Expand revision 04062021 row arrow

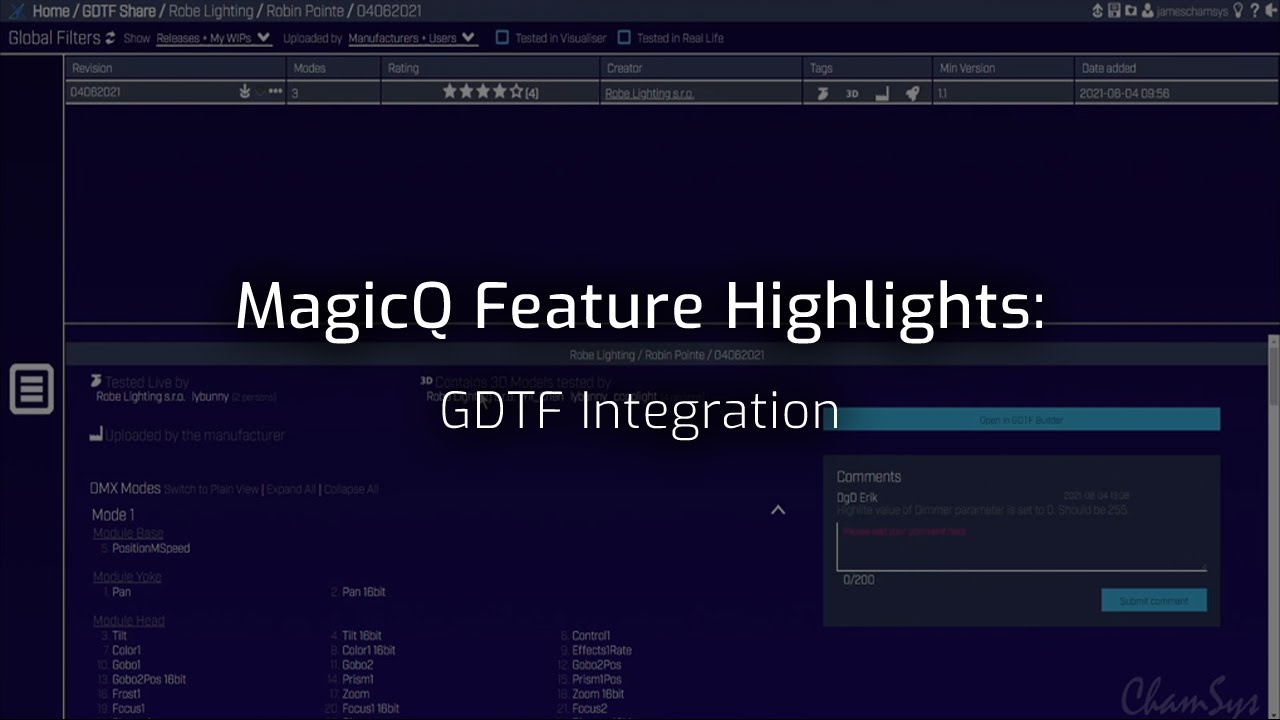click(260, 92)
